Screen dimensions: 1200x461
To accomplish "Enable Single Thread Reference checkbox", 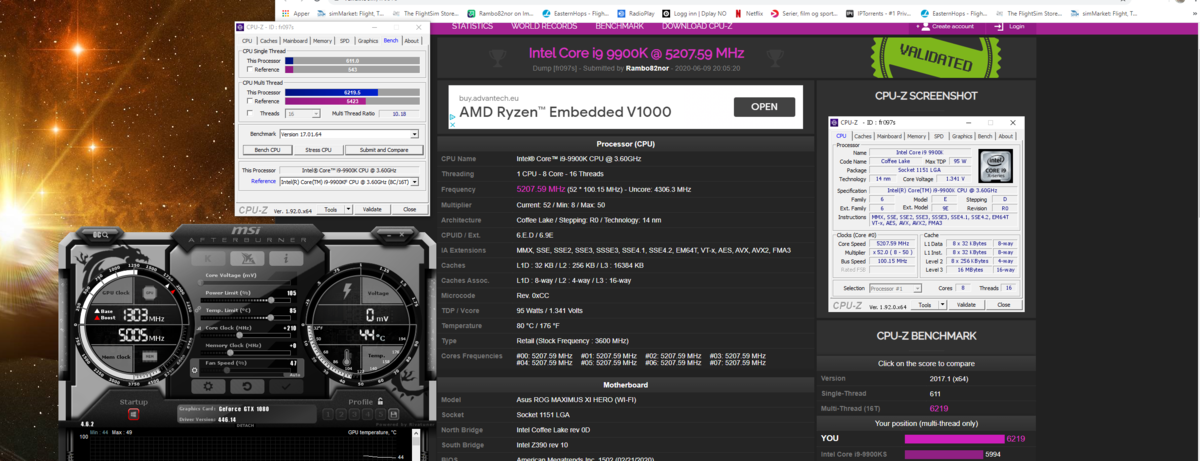I will coord(249,70).
